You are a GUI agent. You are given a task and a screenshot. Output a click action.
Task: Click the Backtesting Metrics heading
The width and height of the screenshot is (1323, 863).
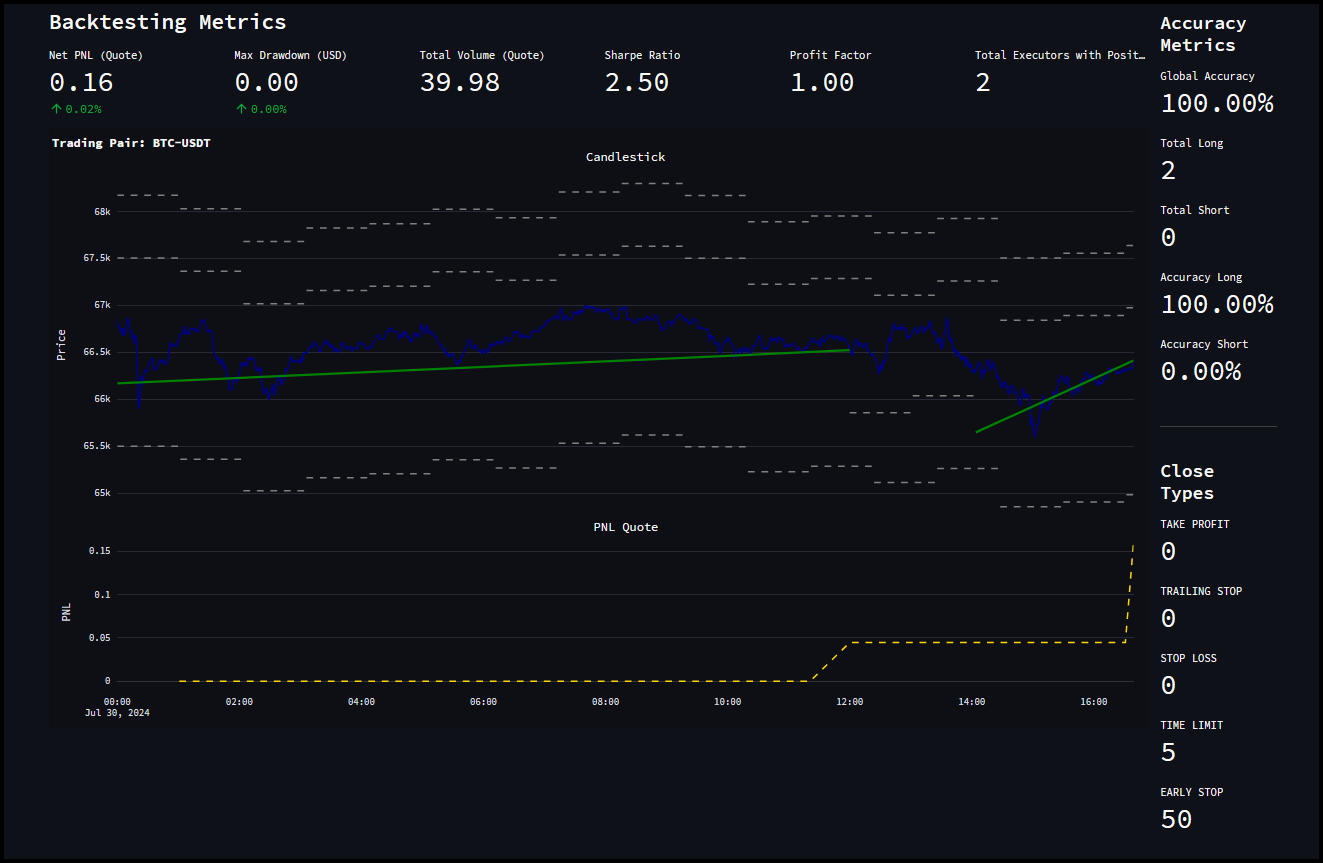coord(168,22)
